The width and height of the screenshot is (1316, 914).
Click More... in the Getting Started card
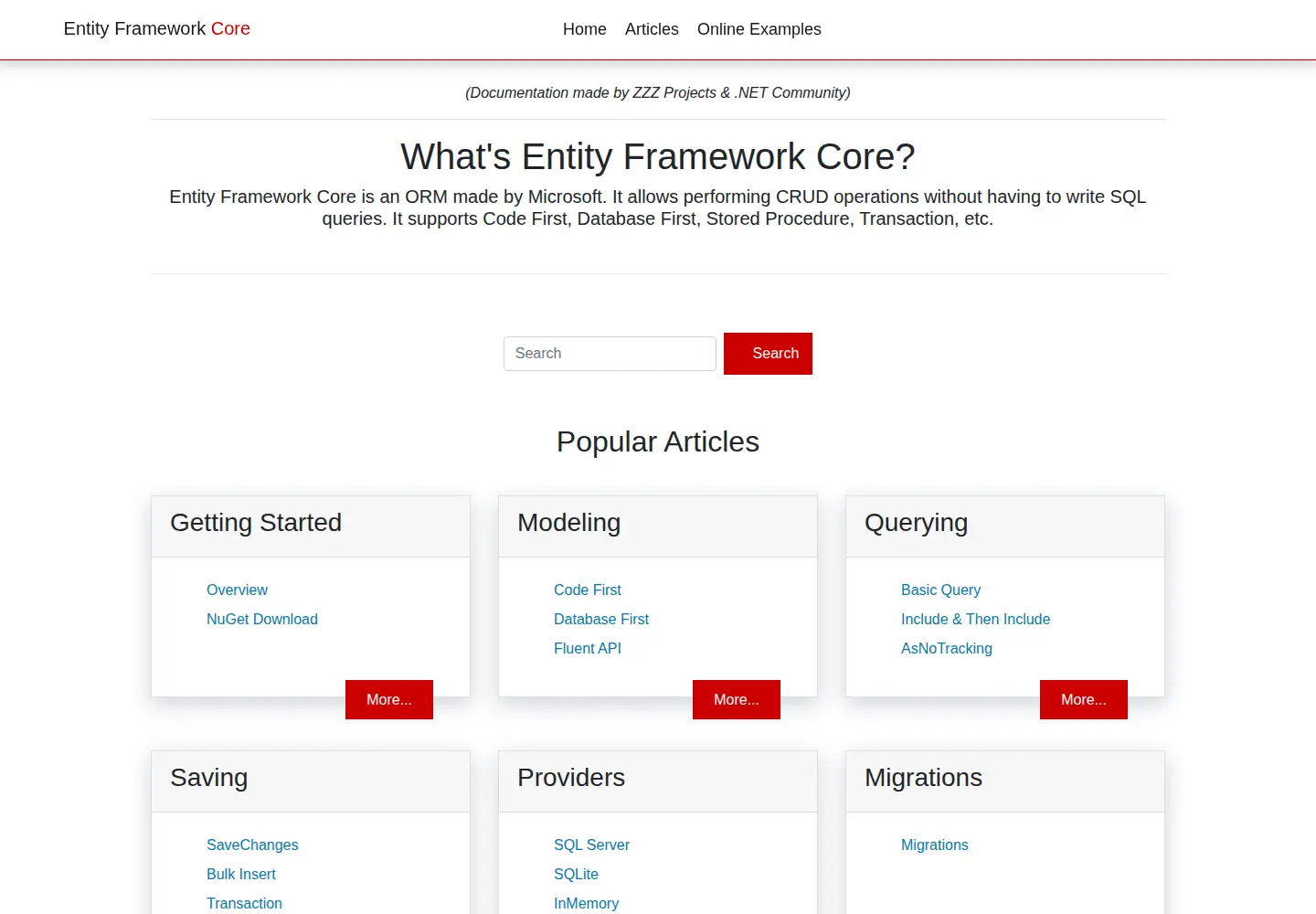tap(389, 699)
